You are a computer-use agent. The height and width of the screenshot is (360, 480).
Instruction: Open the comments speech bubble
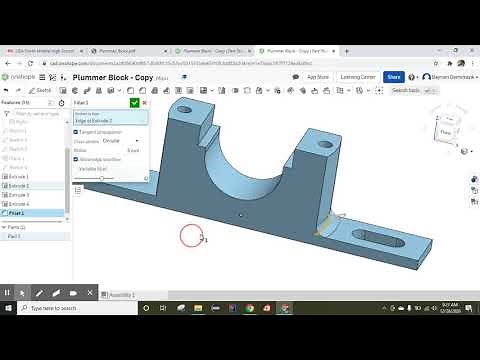tap(295, 77)
